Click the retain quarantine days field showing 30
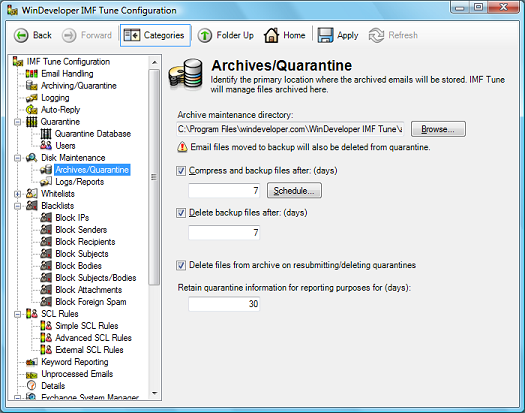This screenshot has height=413, width=525. [x=224, y=304]
